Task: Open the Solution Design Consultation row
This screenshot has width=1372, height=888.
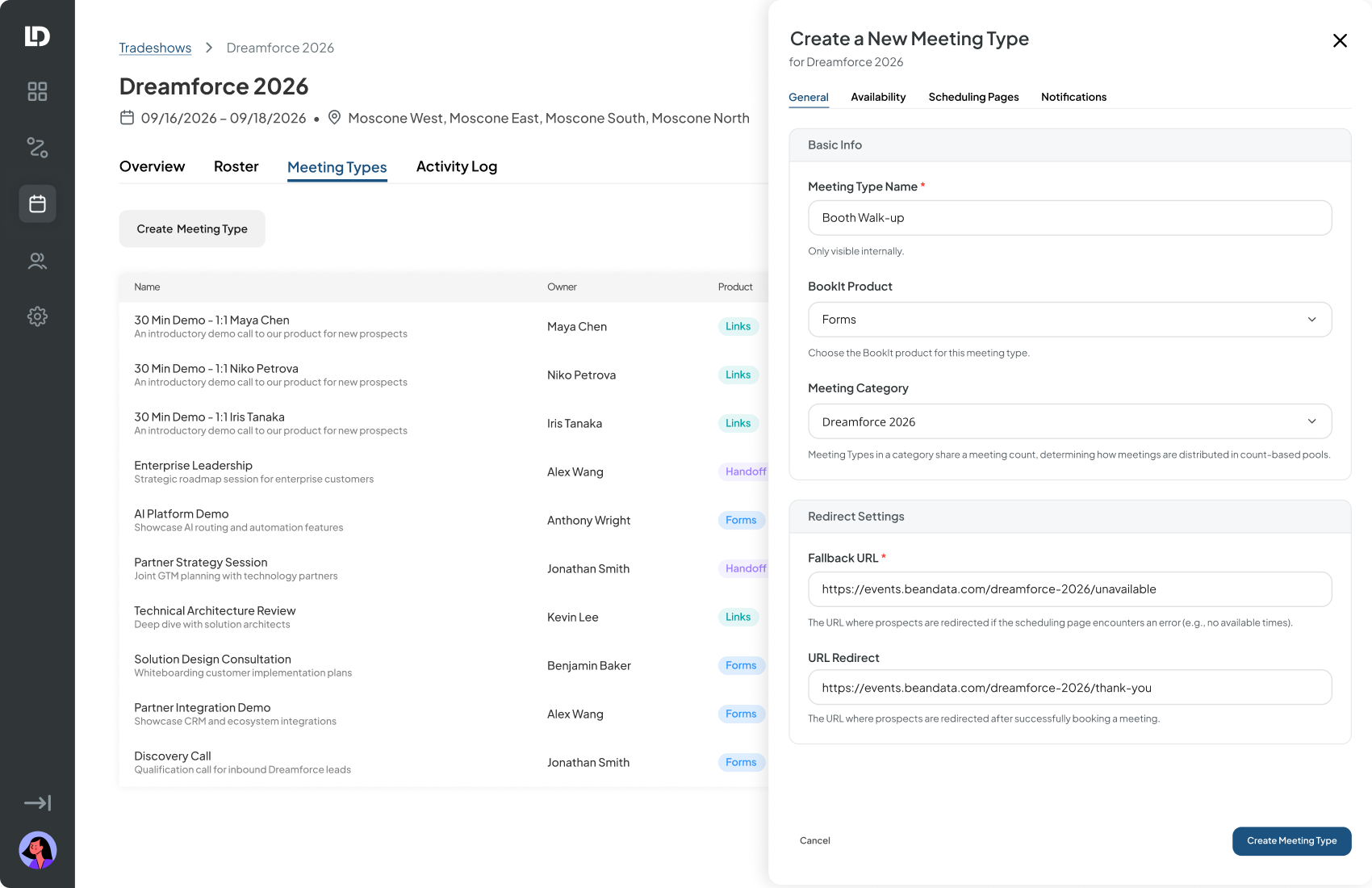Action: pos(444,666)
